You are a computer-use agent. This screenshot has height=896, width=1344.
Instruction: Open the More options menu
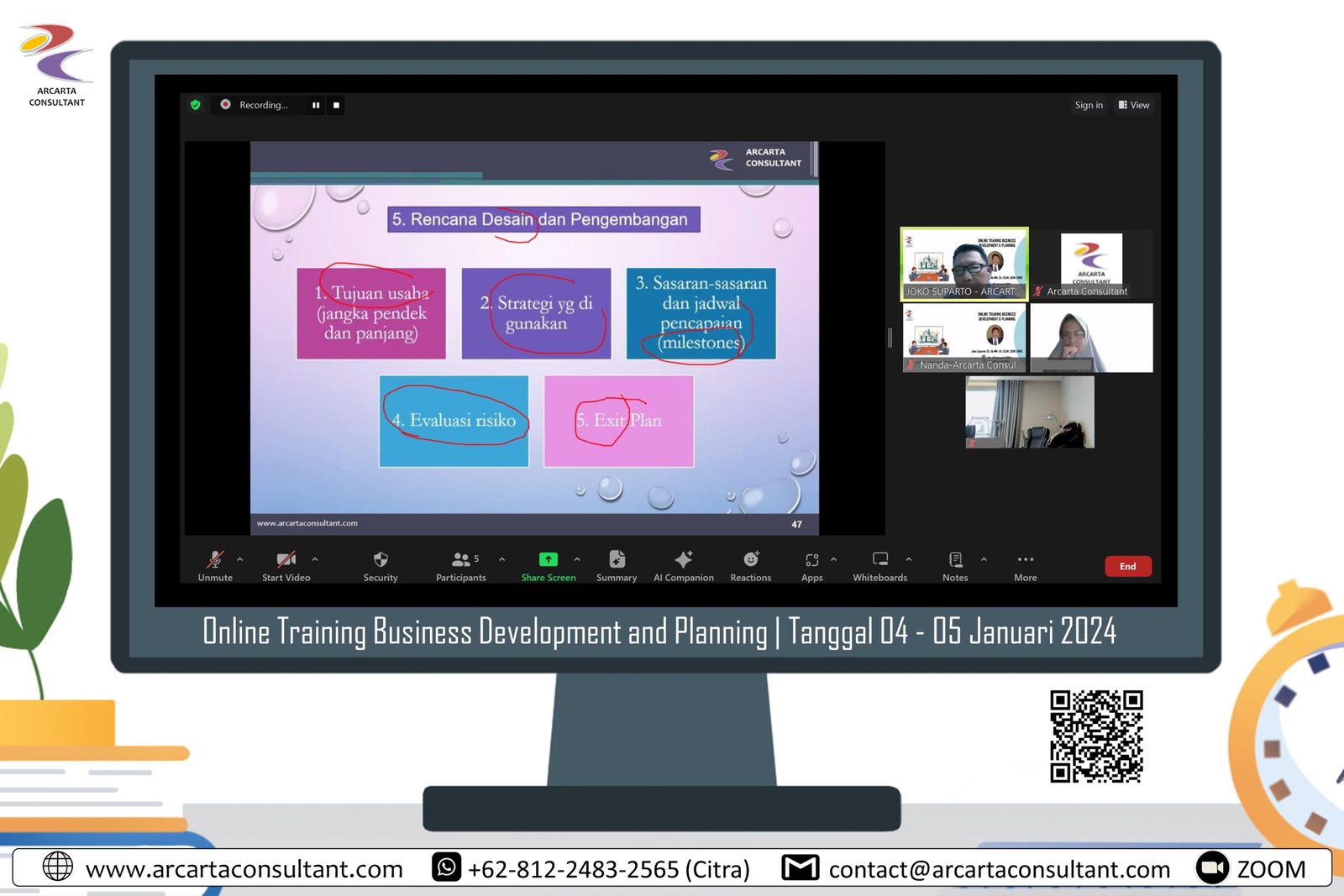1025,560
